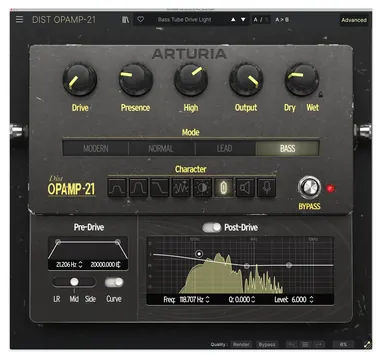Select the middle EQ node on Post-Drive curve
Image resolution: width=382 pixels, height=360 pixels.
(246, 266)
